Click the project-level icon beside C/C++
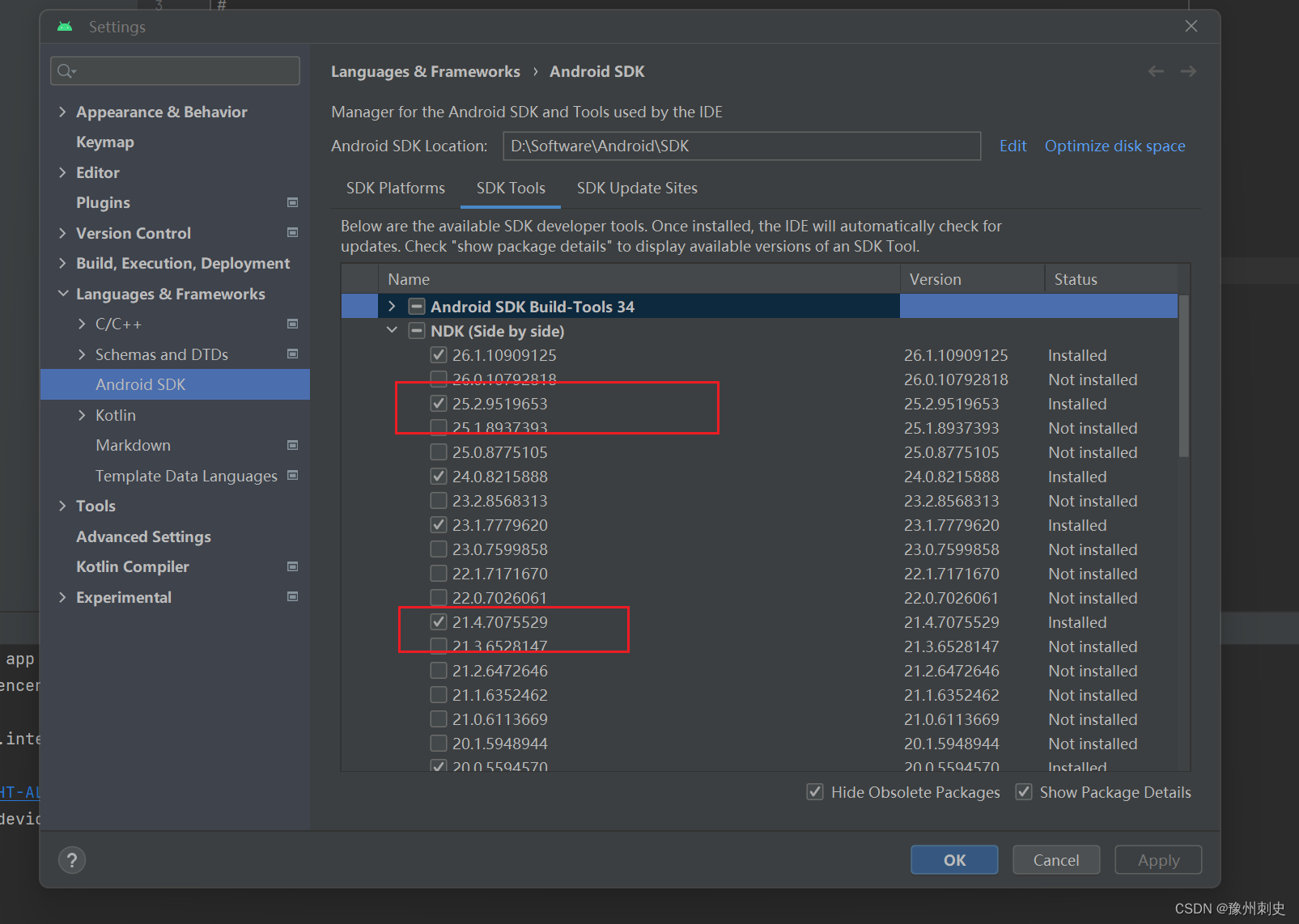The height and width of the screenshot is (924, 1299). click(x=293, y=324)
